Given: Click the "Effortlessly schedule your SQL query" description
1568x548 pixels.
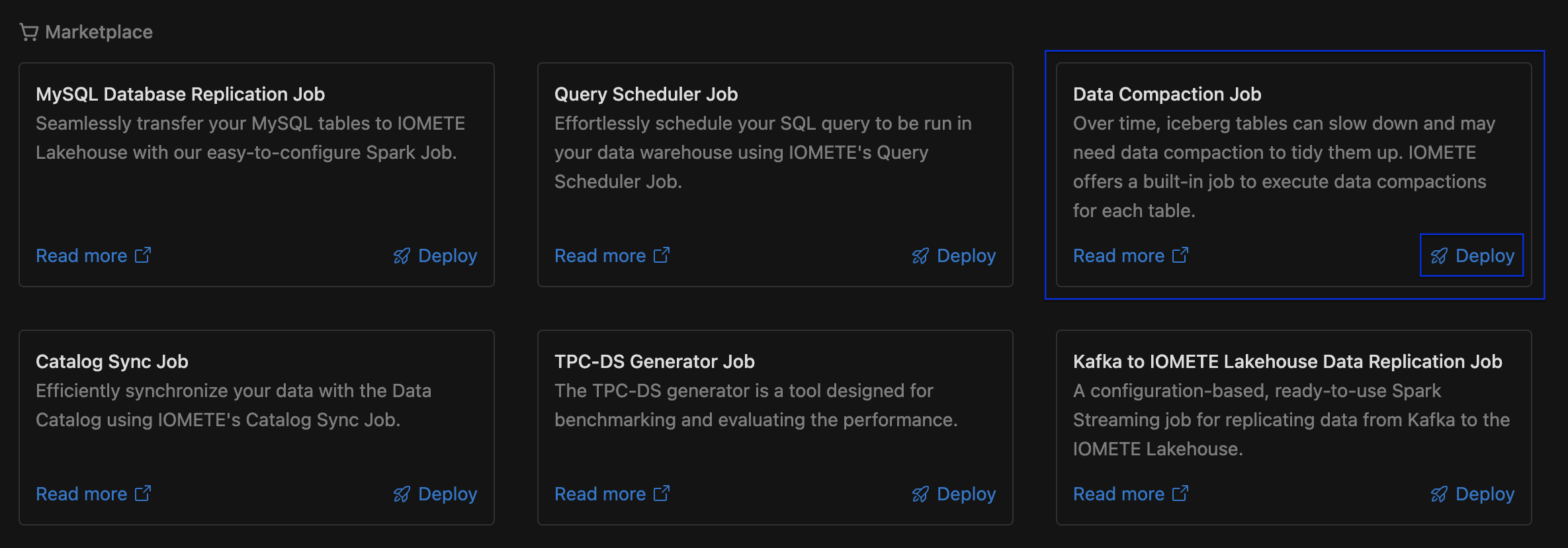Looking at the screenshot, I should coord(763,152).
